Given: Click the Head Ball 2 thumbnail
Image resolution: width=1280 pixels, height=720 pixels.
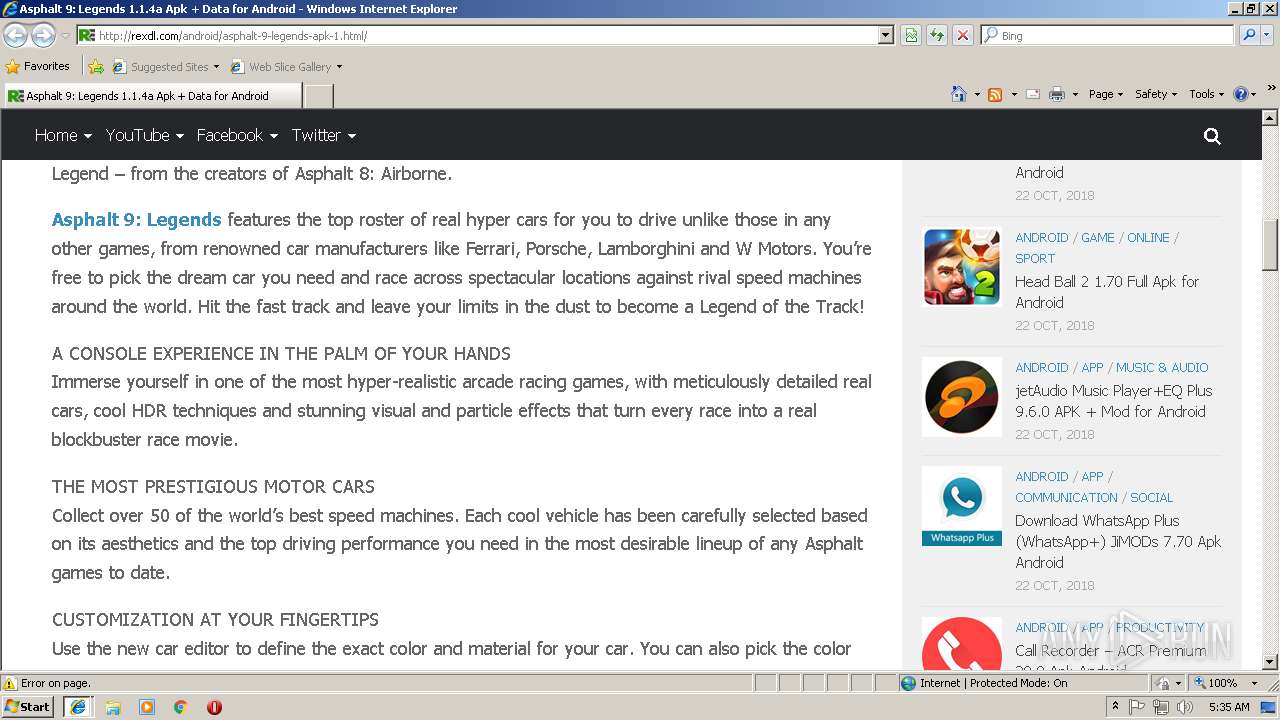Looking at the screenshot, I should 961,267.
